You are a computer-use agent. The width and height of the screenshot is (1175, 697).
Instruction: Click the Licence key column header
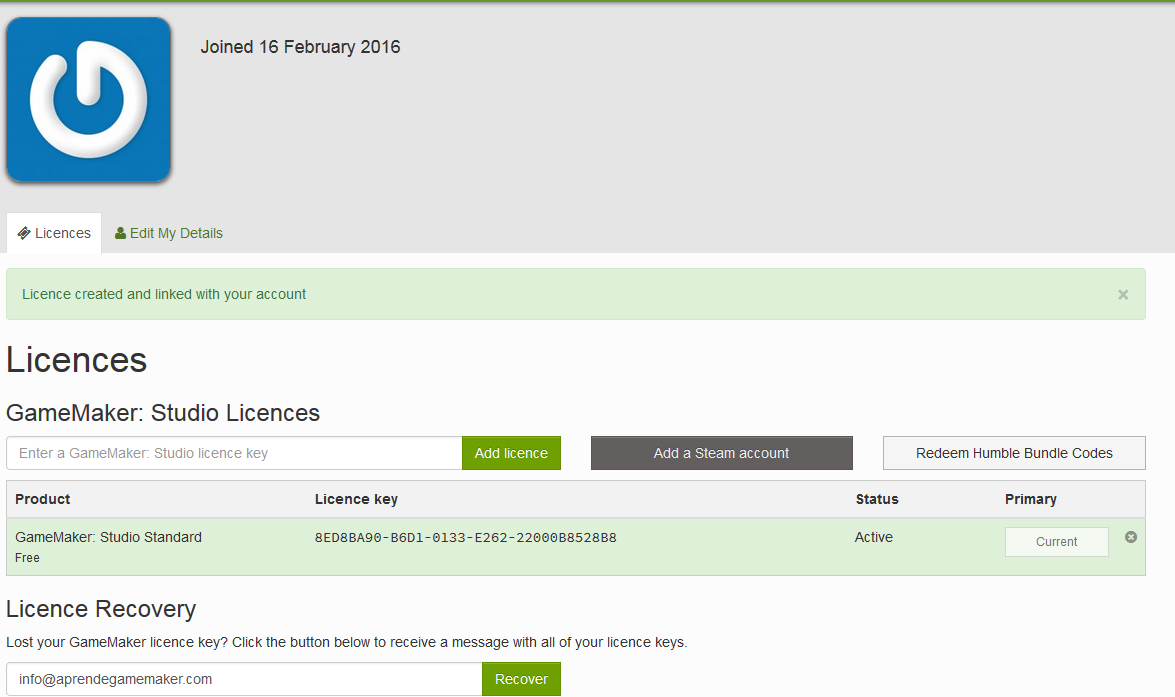[356, 499]
